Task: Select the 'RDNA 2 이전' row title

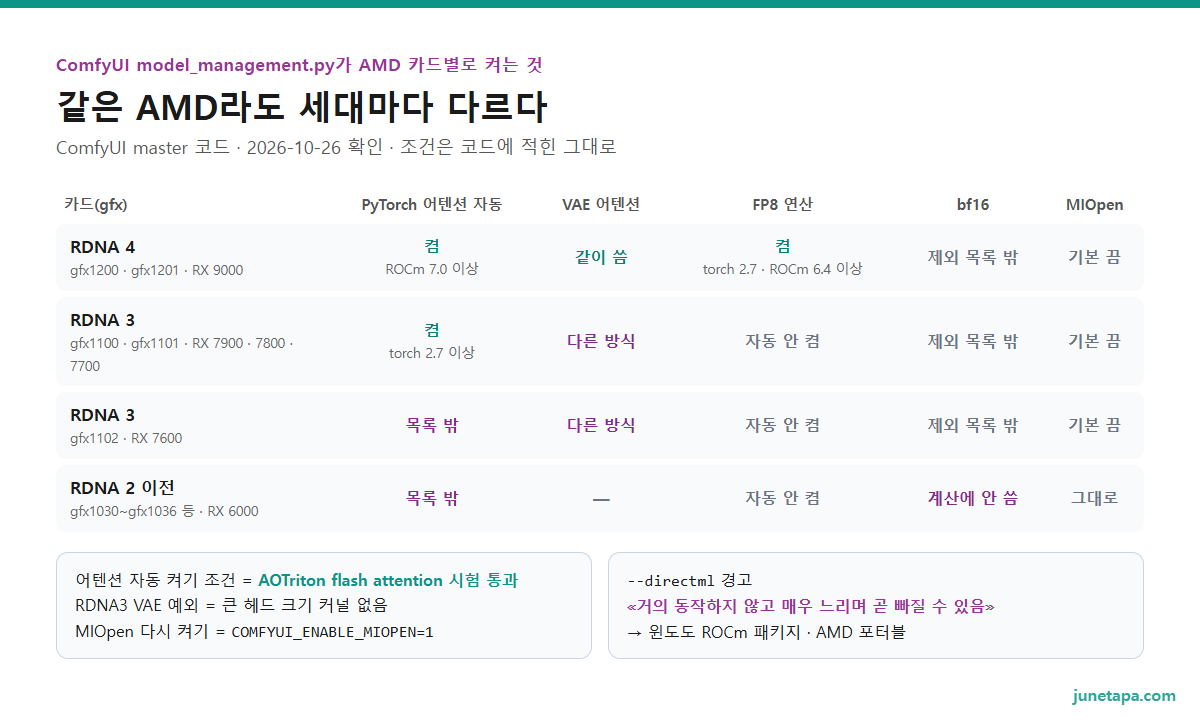Action: click(122, 488)
